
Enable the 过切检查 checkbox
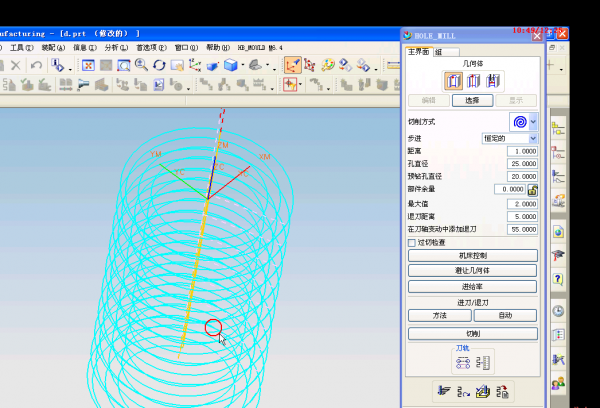coord(411,242)
